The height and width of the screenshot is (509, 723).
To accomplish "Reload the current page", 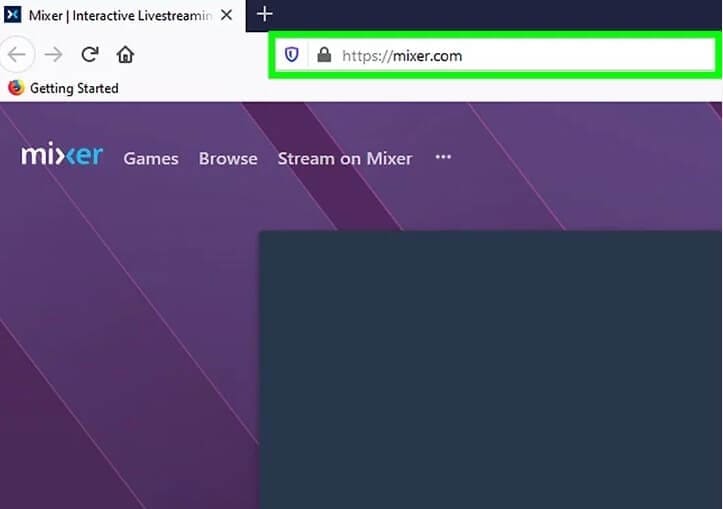I will (x=89, y=54).
